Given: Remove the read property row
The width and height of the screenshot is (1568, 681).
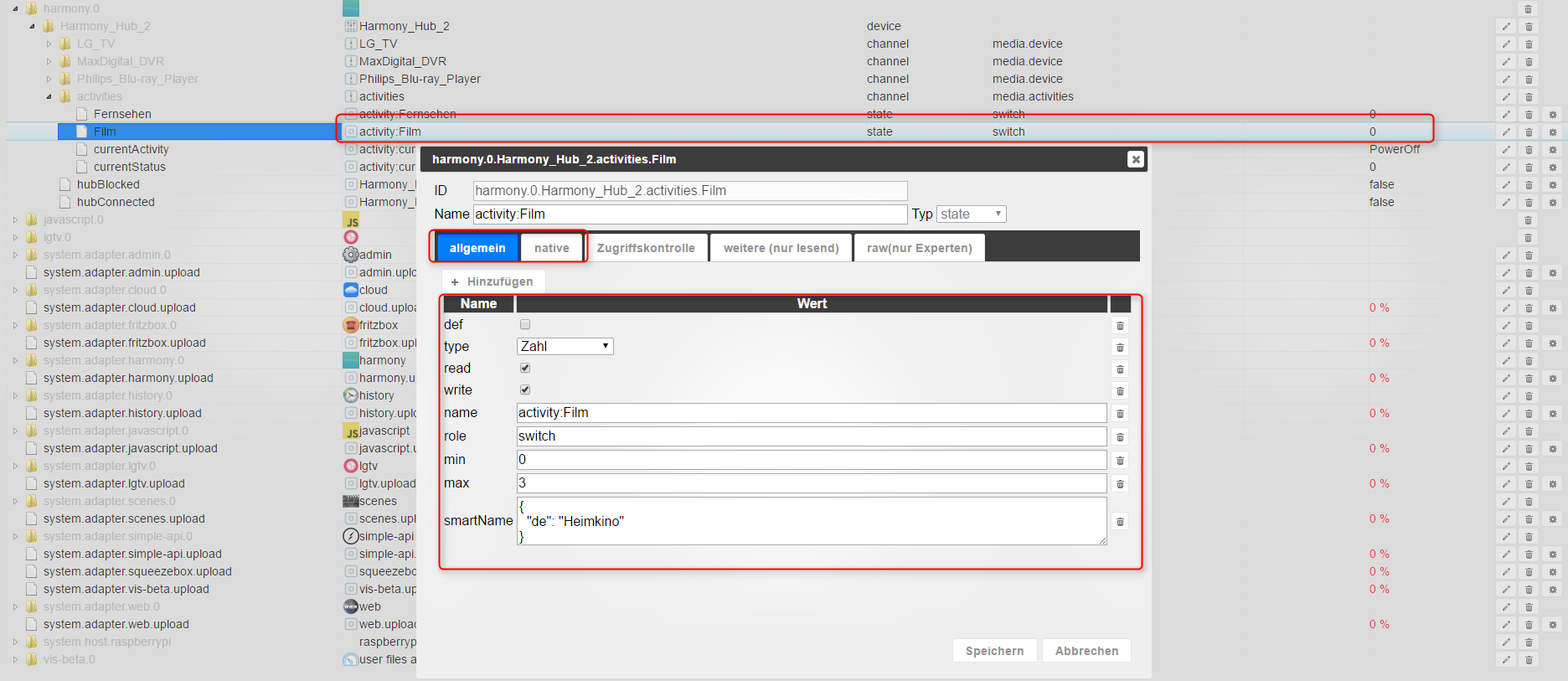Looking at the screenshot, I should [x=1120, y=369].
